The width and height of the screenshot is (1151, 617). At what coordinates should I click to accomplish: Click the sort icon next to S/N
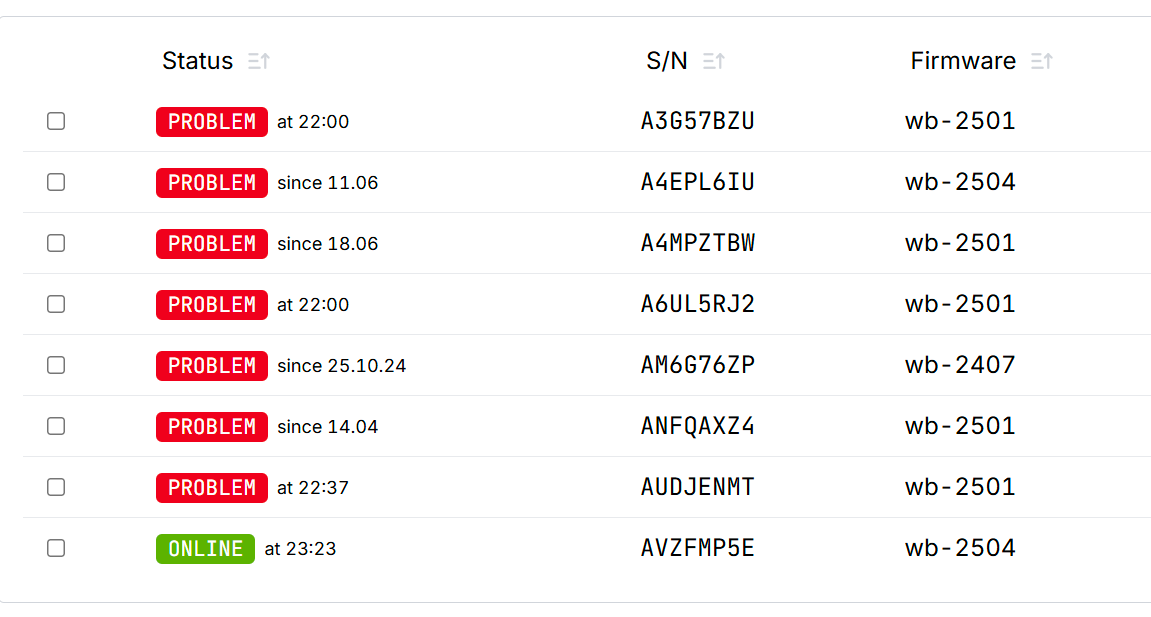click(x=714, y=61)
